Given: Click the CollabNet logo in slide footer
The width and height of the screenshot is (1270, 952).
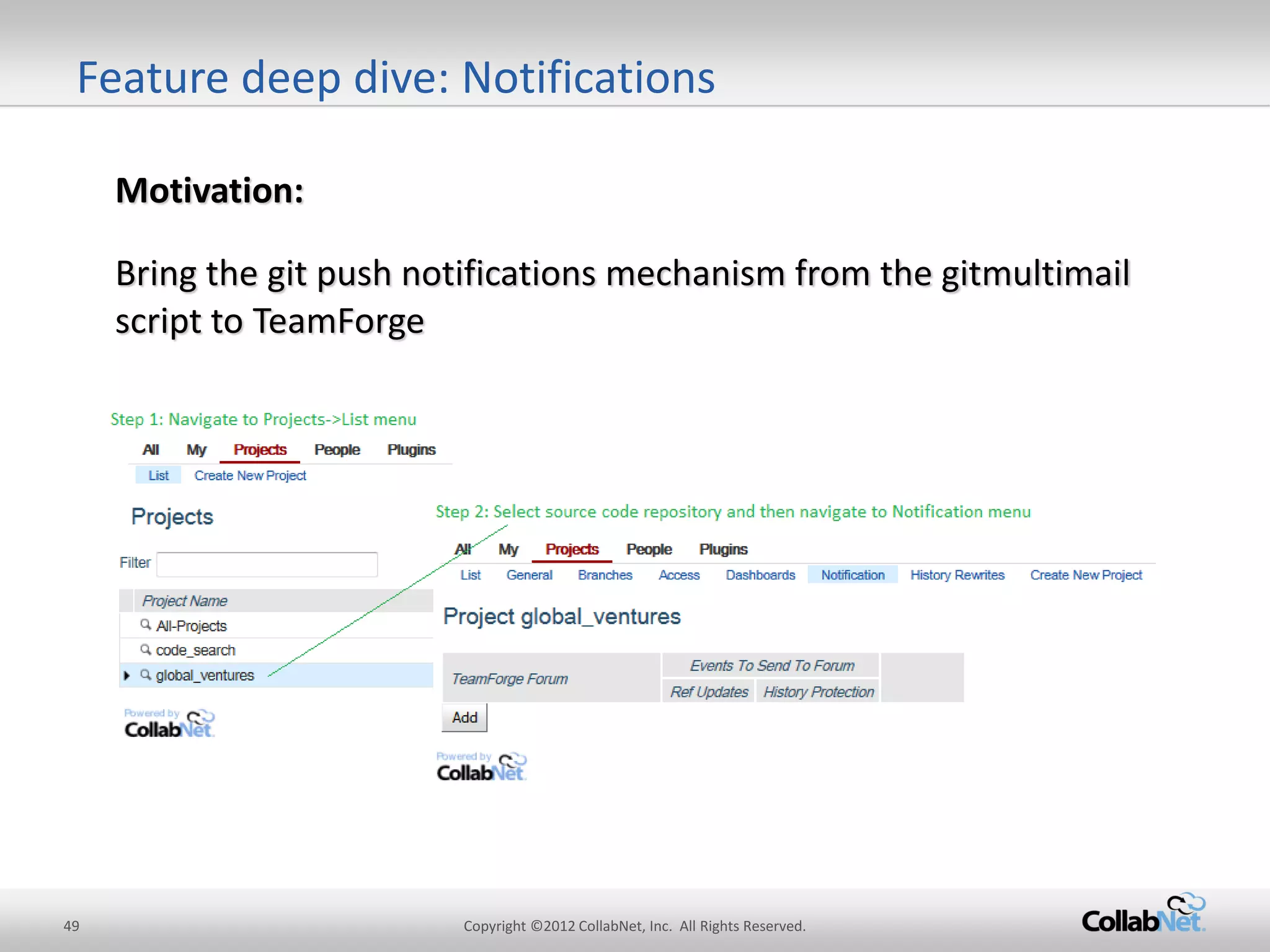Looking at the screenshot, I should (1143, 913).
